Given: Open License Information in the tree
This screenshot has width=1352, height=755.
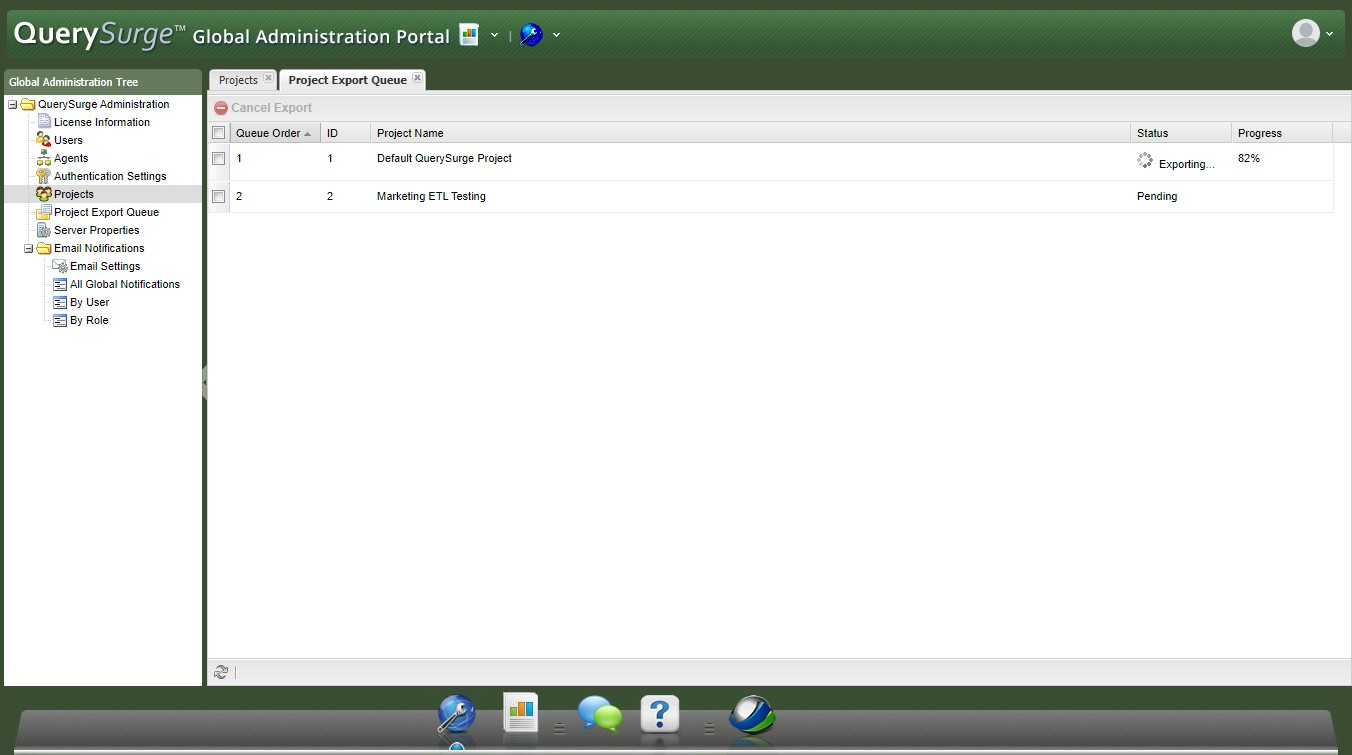Looking at the screenshot, I should [101, 122].
